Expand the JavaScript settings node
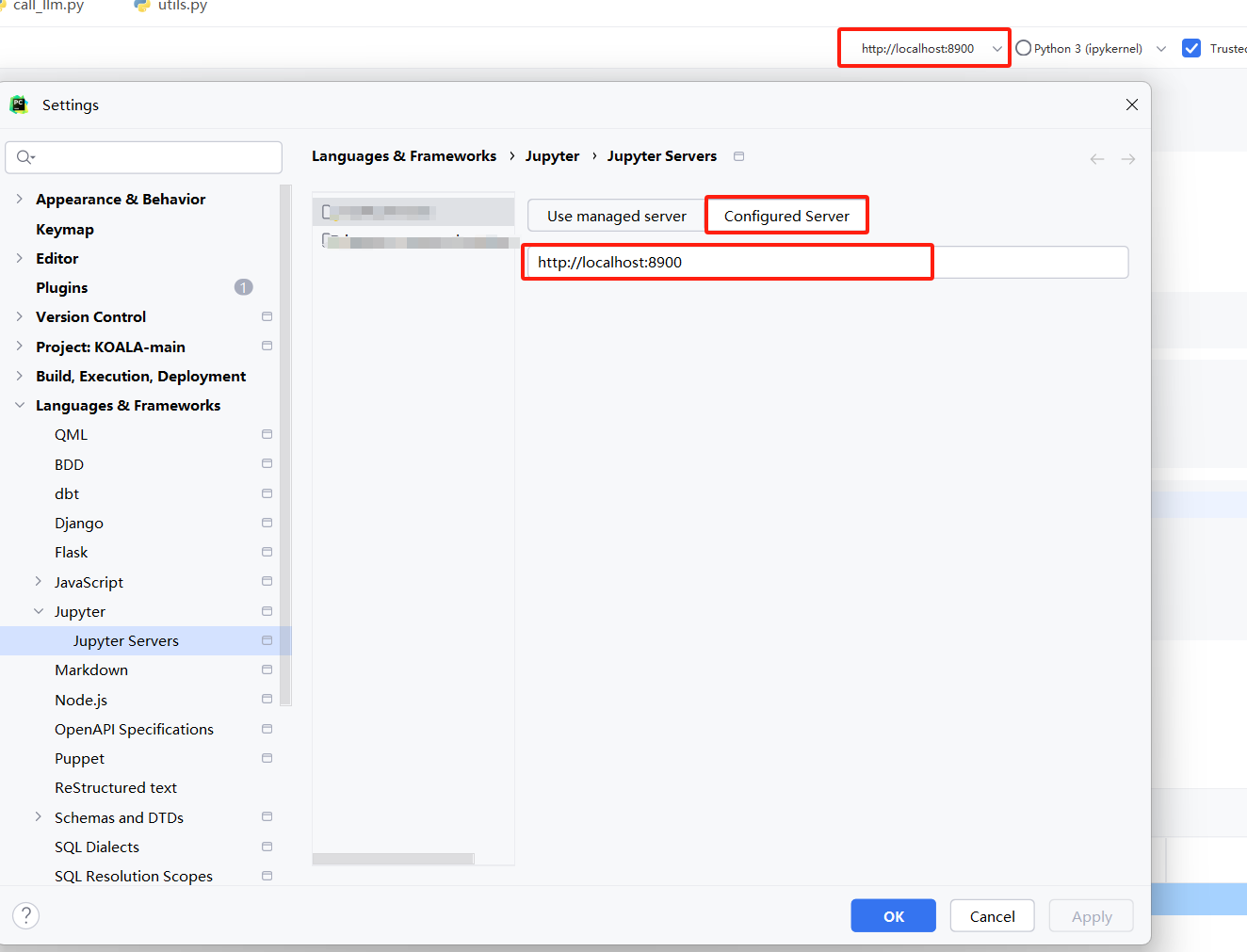This screenshot has height=952, width=1247. coord(38,581)
